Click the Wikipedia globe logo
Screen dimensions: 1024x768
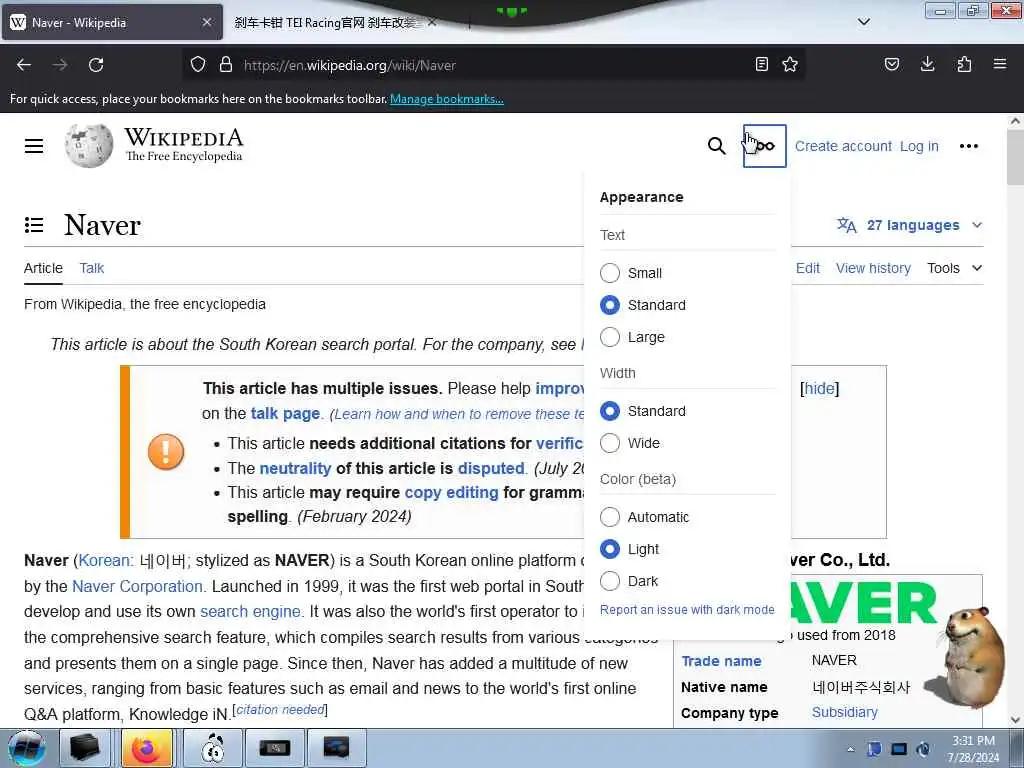pos(89,146)
